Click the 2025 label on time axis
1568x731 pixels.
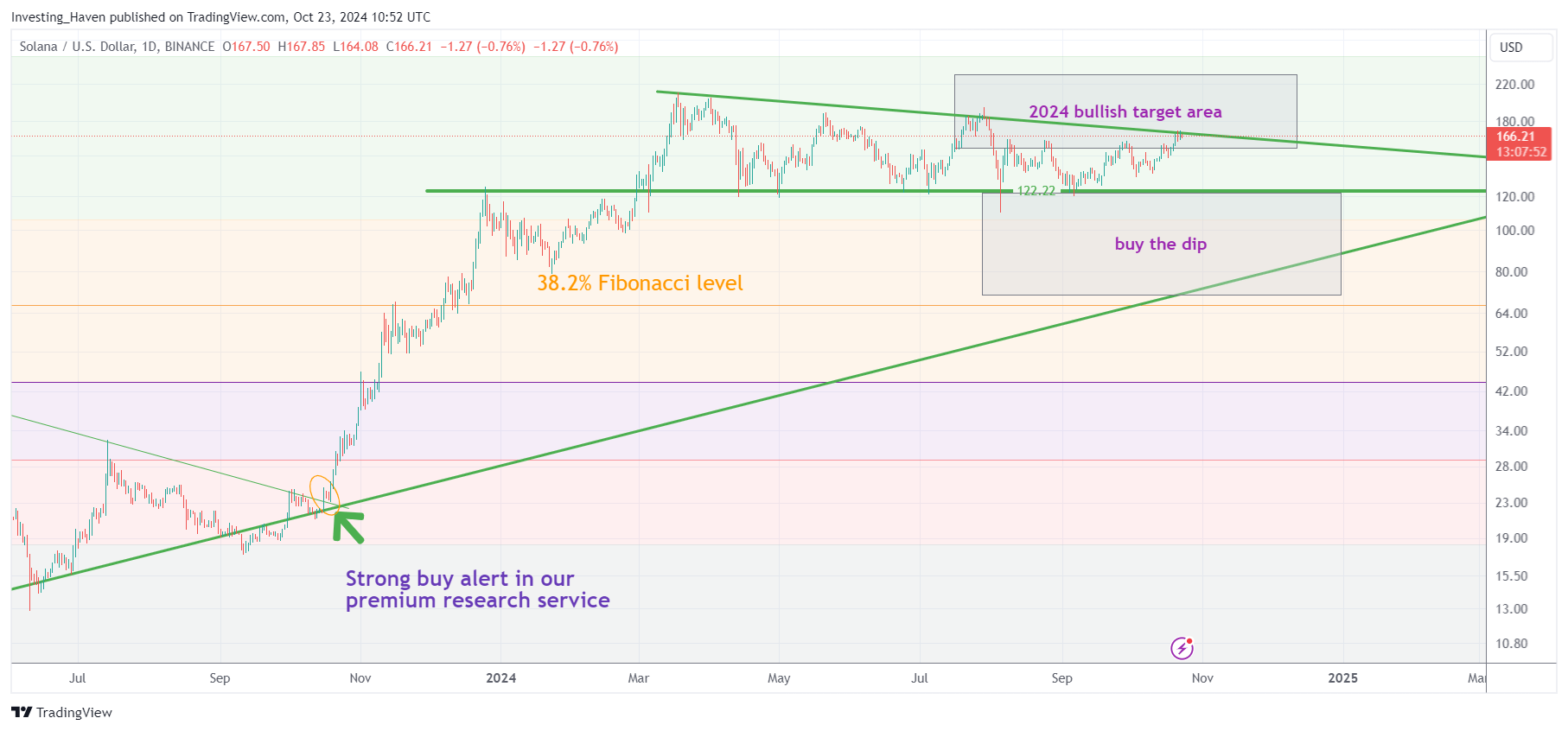tap(1342, 678)
